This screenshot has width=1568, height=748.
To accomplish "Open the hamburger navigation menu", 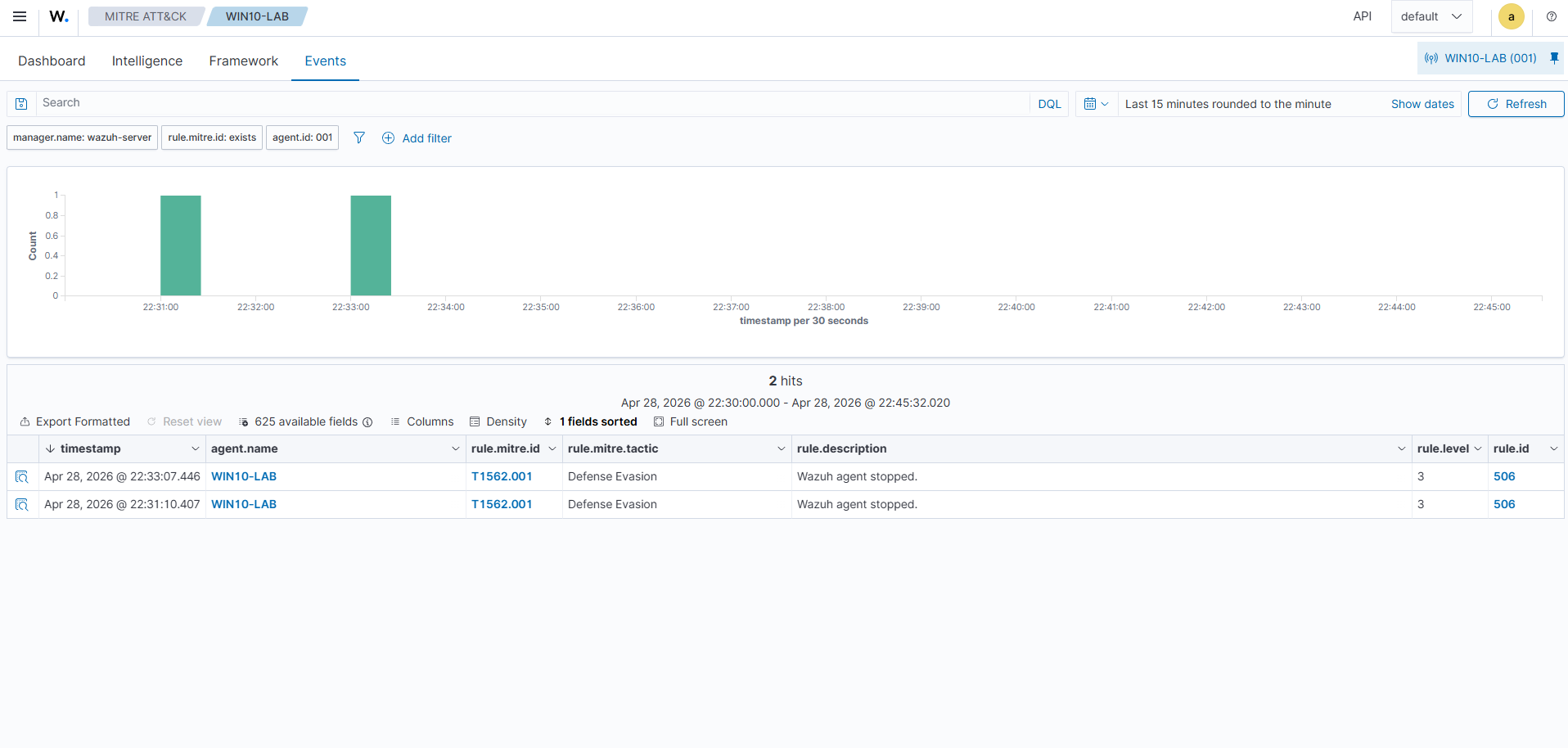I will point(20,16).
